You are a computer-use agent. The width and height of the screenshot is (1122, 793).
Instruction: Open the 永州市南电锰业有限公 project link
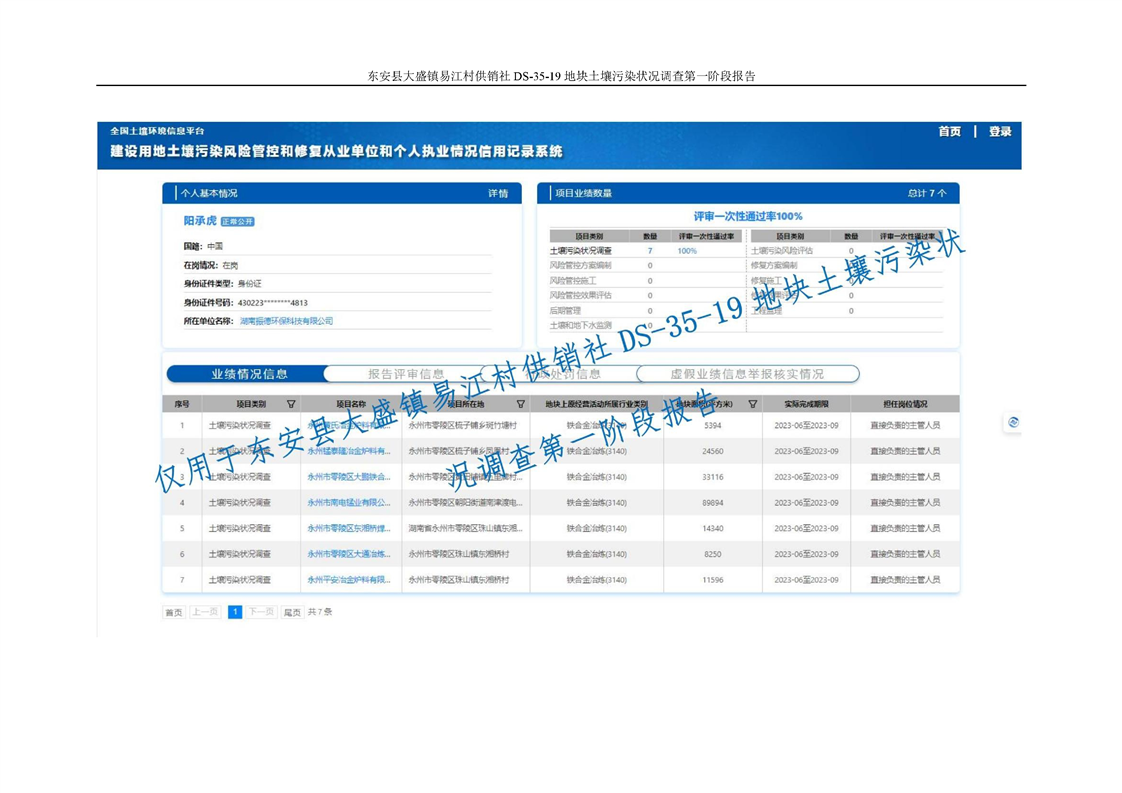(x=349, y=503)
